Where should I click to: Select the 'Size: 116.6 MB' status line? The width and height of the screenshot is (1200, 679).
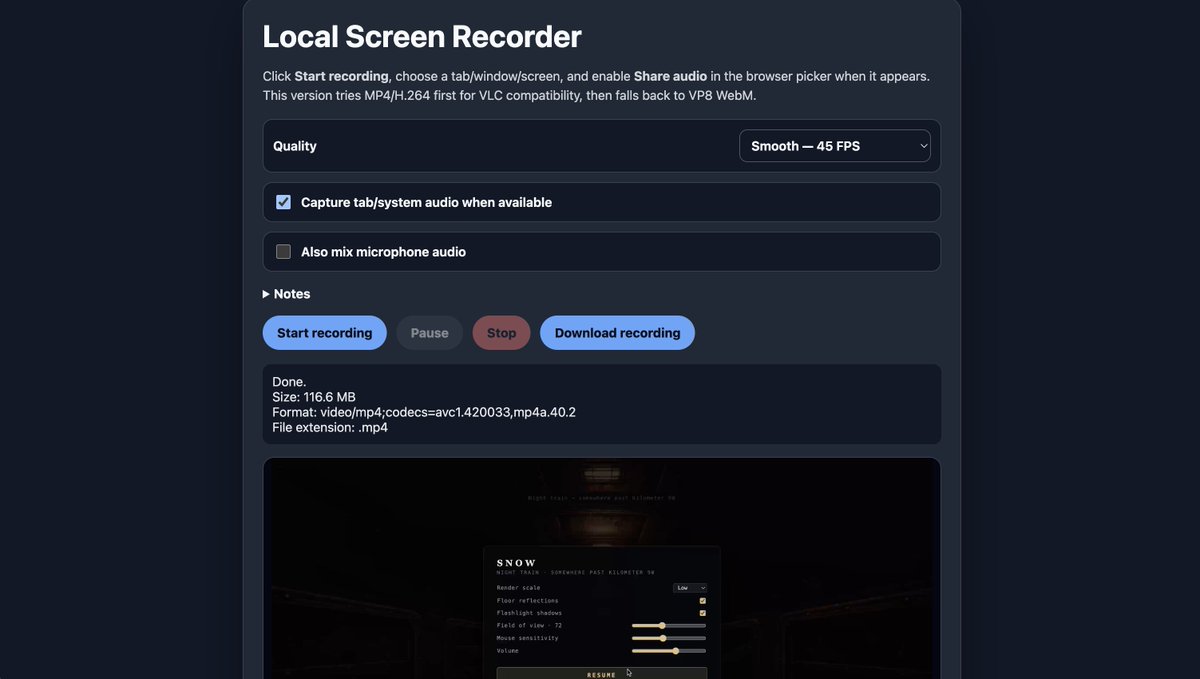pos(314,397)
